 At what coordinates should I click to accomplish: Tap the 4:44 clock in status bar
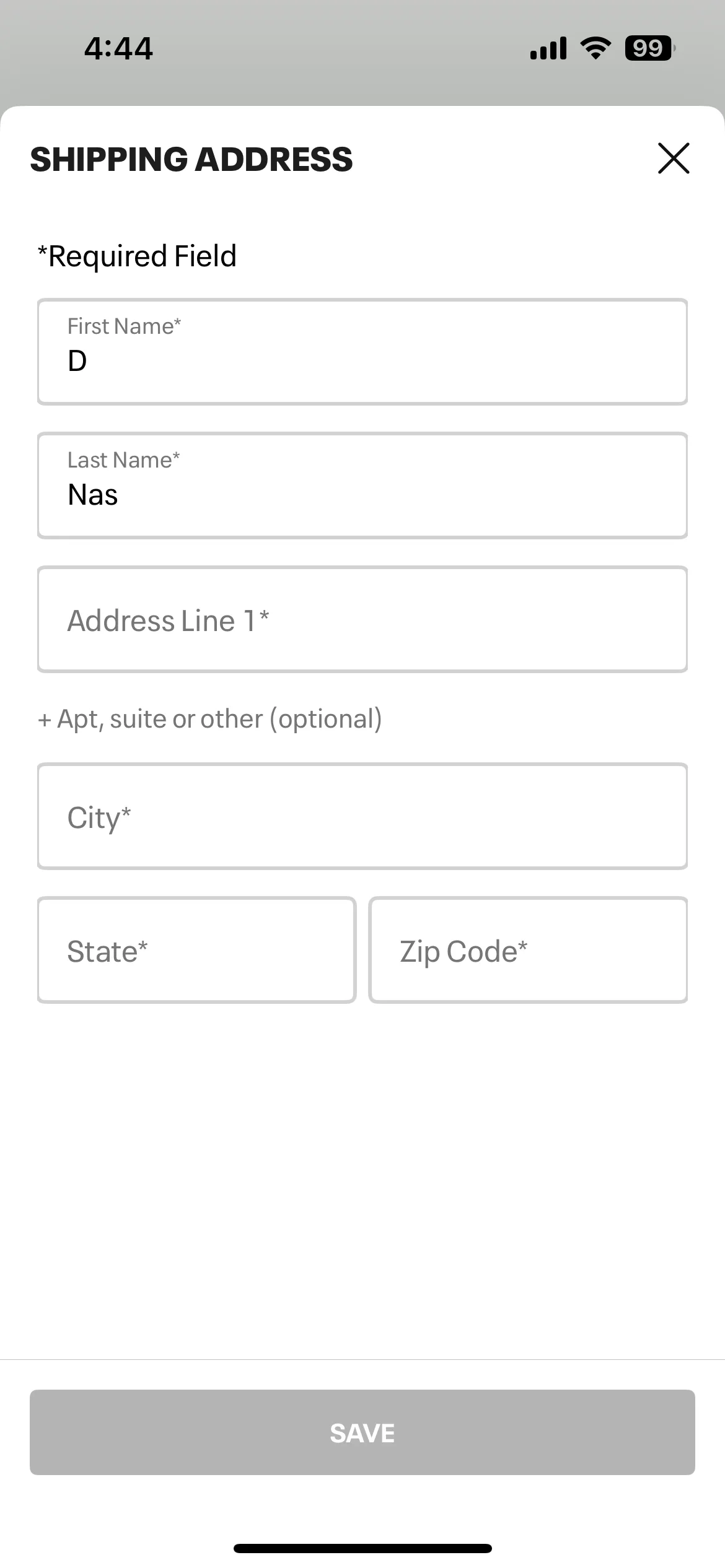click(x=118, y=48)
